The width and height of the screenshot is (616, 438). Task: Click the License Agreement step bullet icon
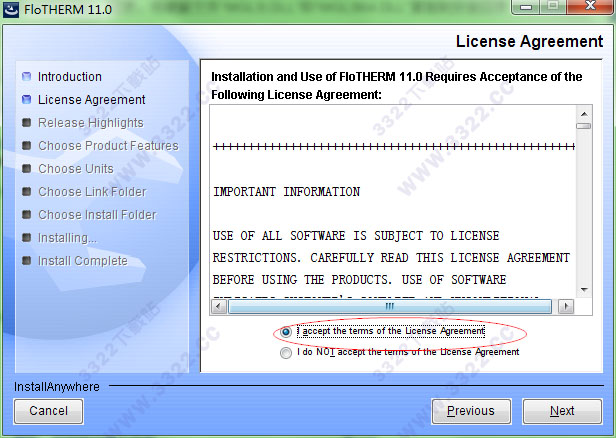(x=26, y=99)
